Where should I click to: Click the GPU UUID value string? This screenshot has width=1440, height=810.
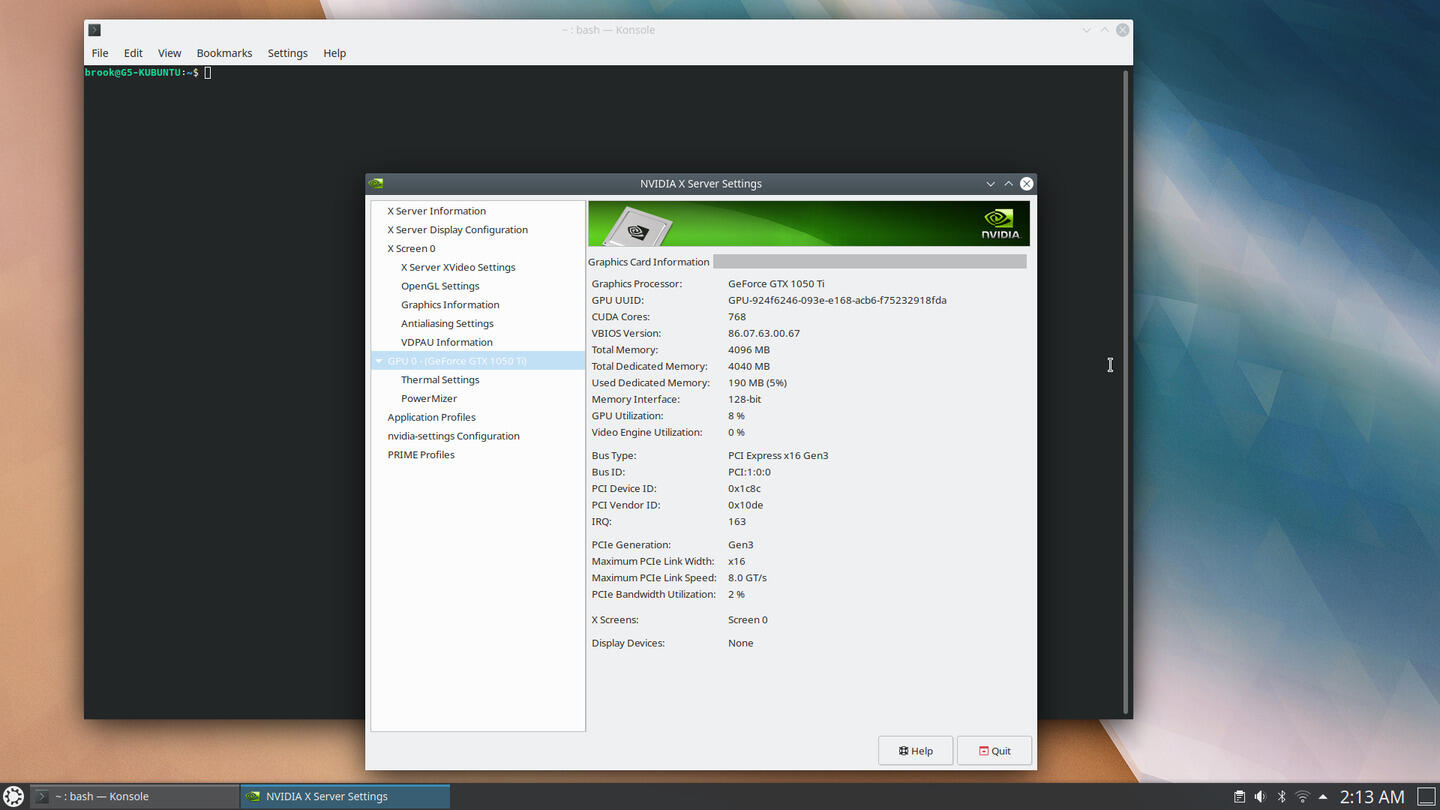[x=837, y=300]
